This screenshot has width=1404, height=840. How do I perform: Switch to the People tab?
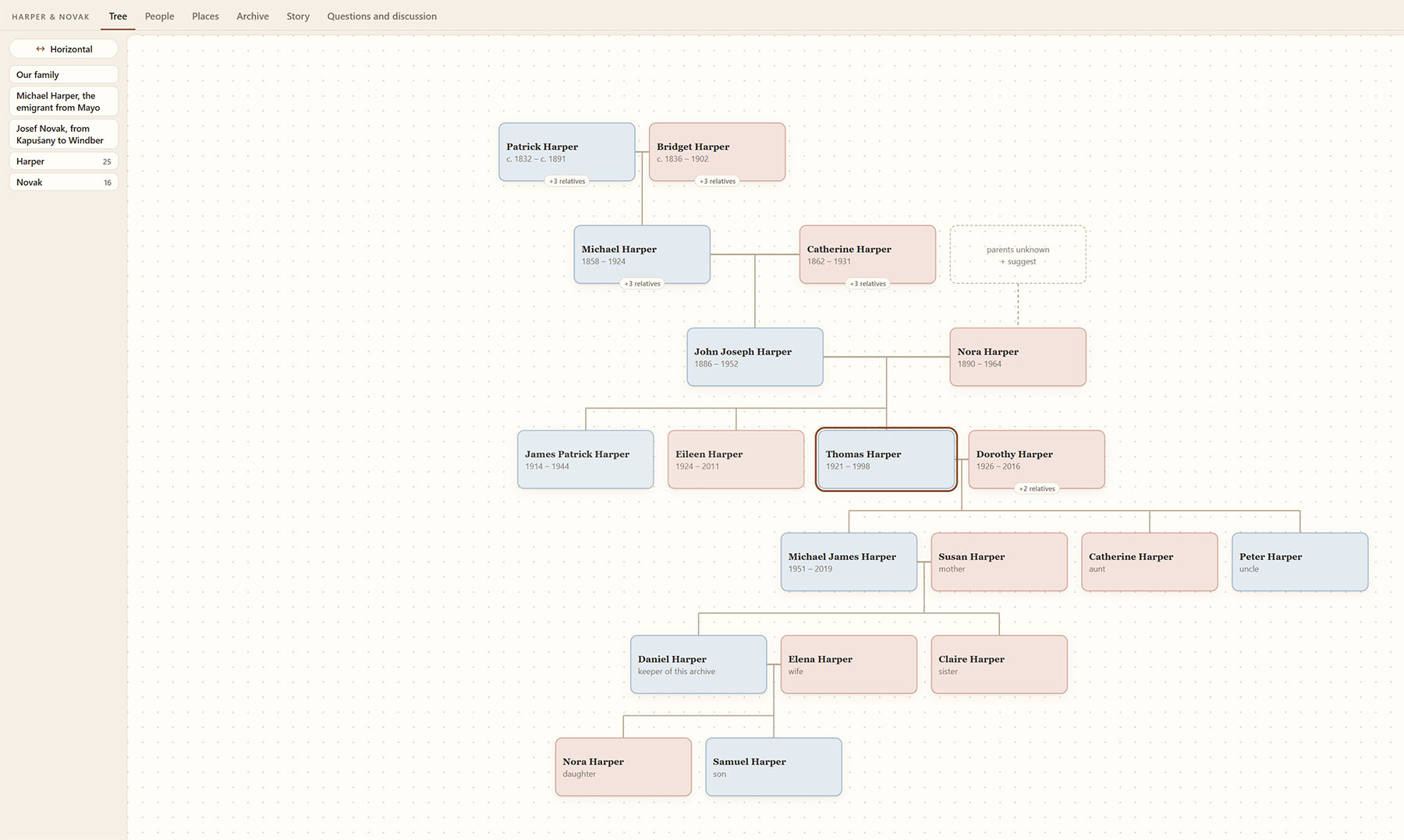(x=160, y=16)
